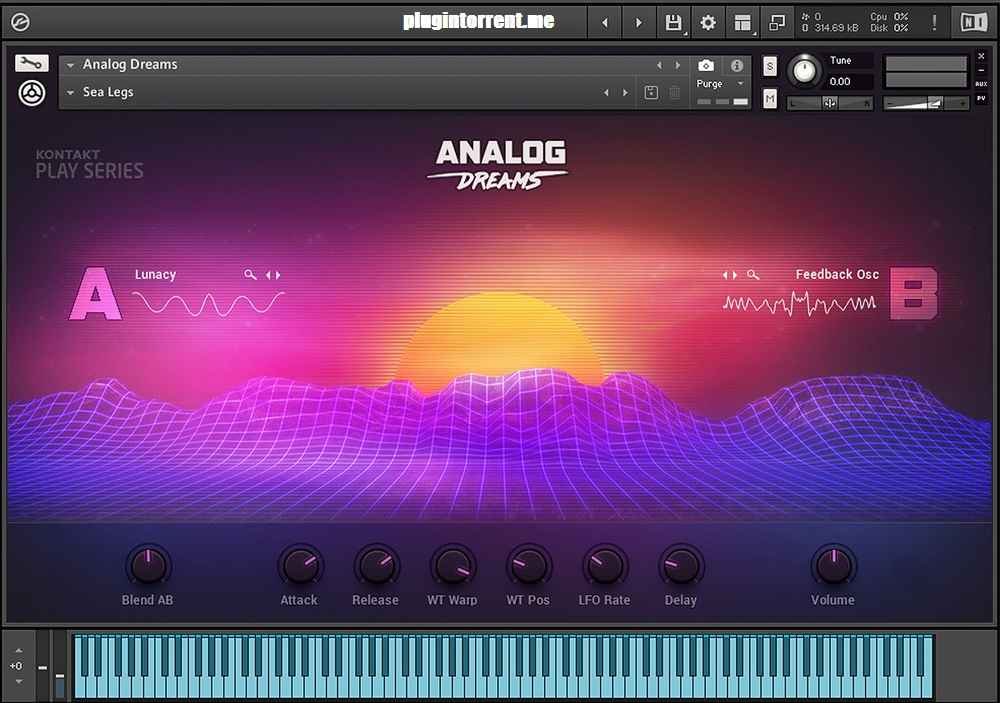Show instrument info with the i icon

pos(737,65)
